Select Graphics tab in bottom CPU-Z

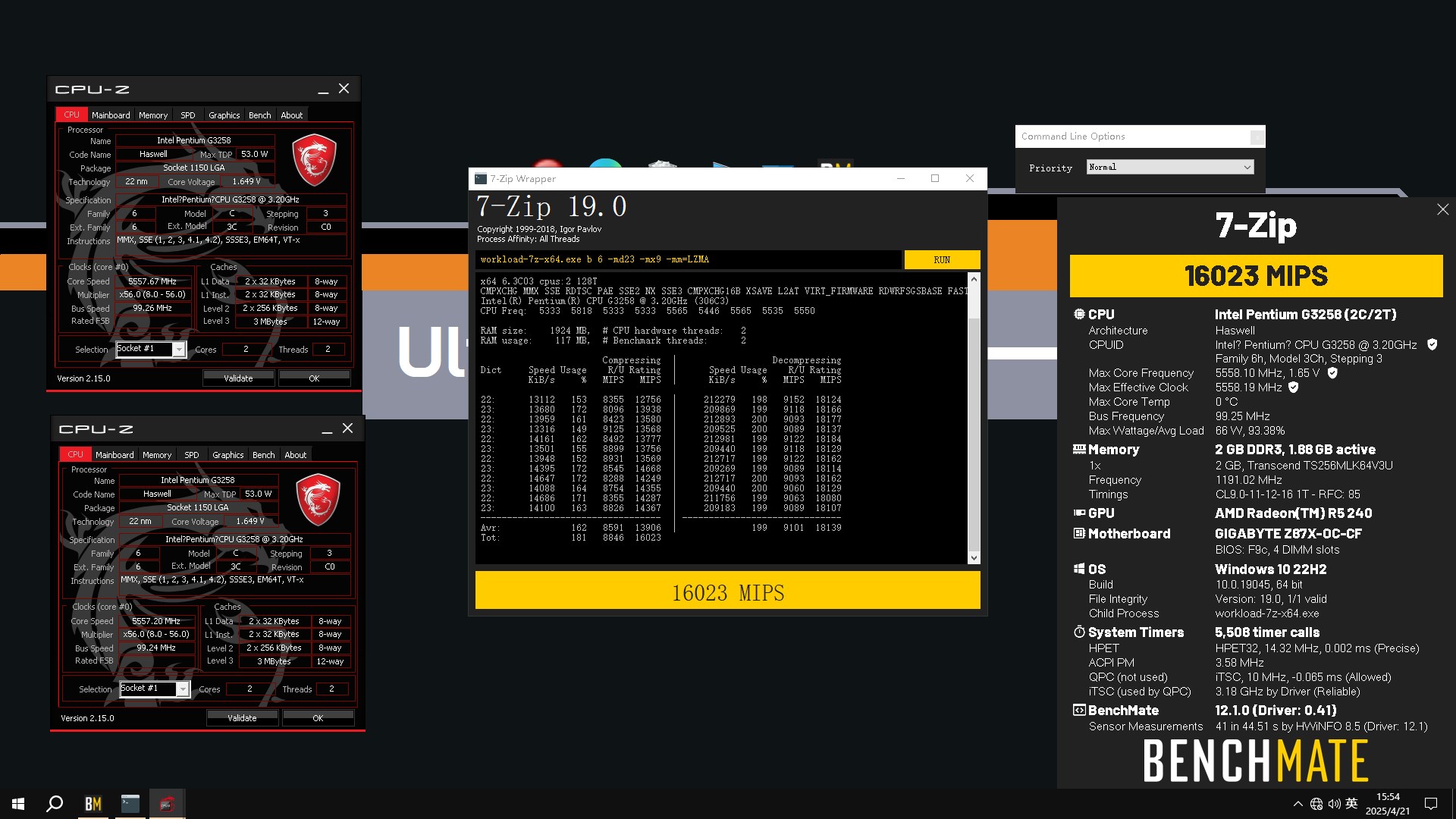227,455
